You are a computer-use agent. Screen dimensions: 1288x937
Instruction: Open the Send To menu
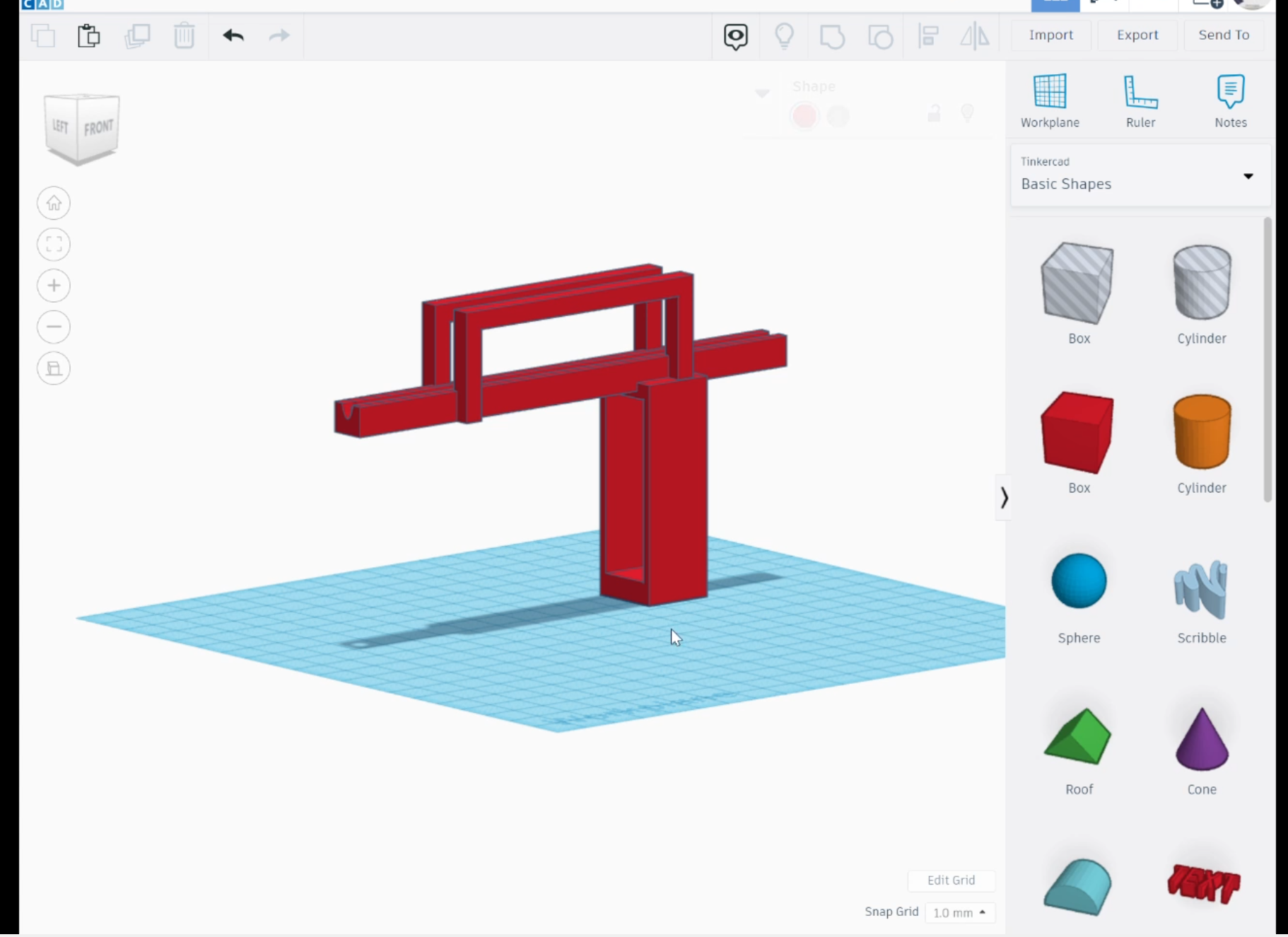[1222, 35]
